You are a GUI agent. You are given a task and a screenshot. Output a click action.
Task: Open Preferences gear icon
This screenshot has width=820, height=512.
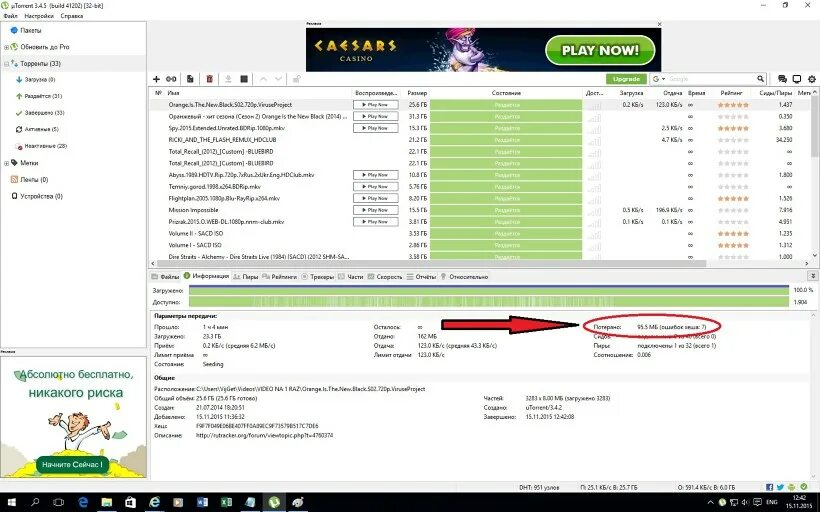(x=812, y=79)
